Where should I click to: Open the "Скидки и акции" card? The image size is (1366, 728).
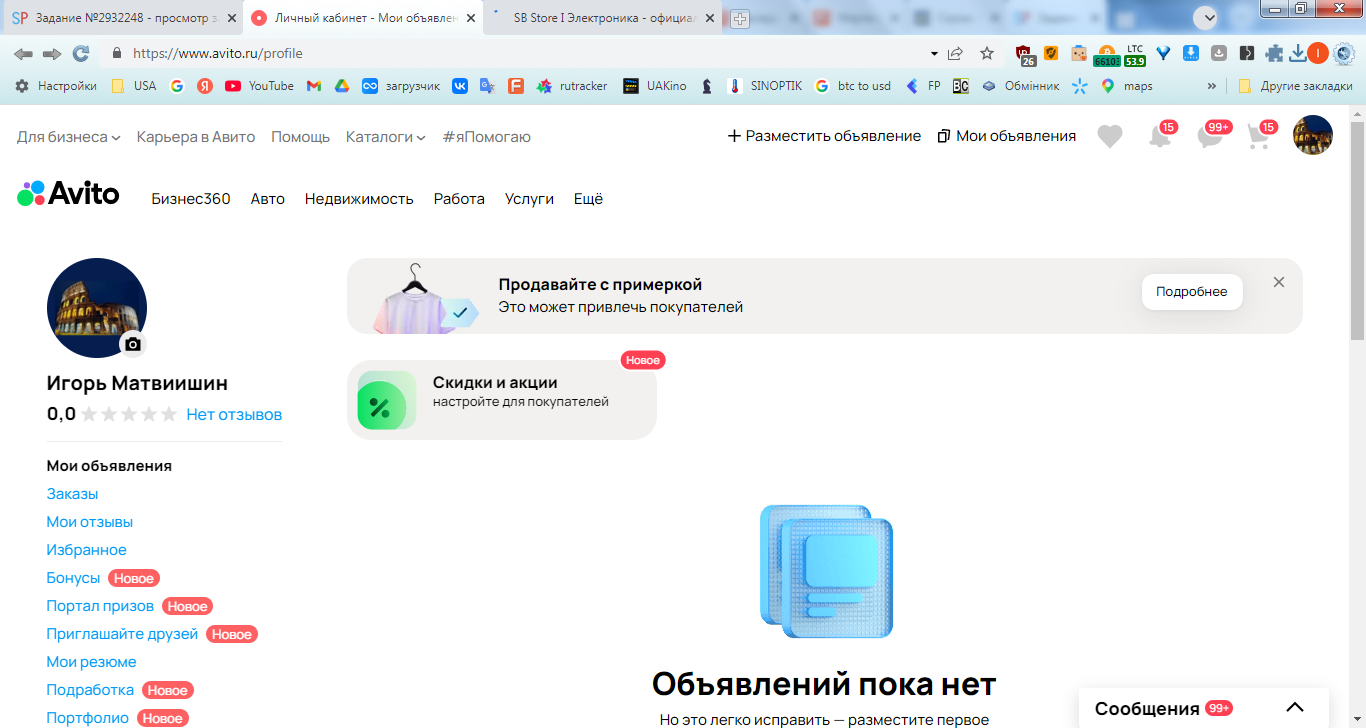point(502,400)
